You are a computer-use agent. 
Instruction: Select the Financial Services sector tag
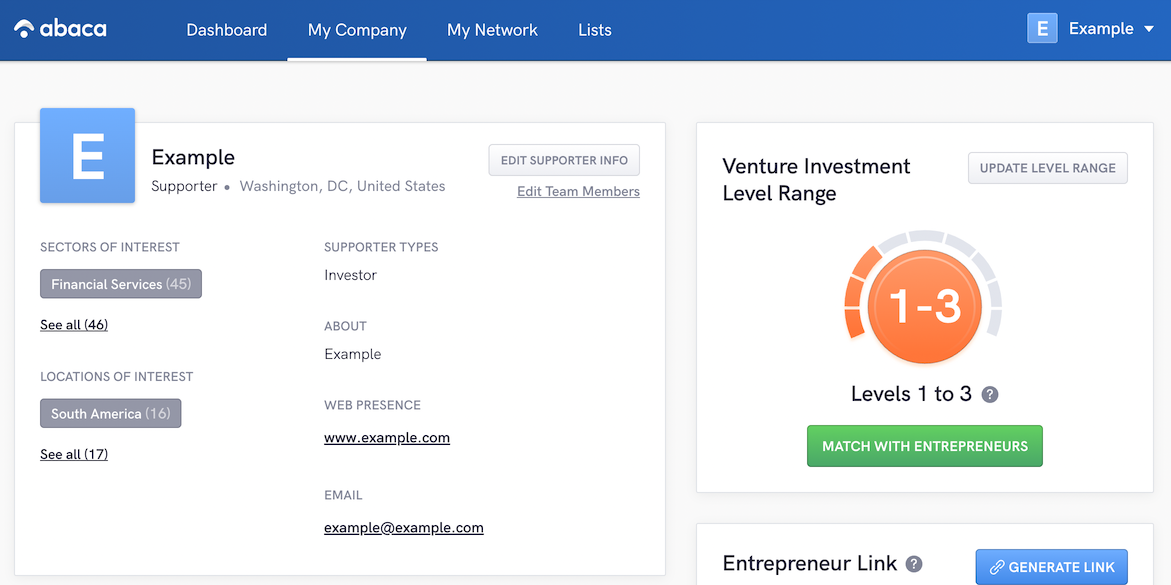[x=121, y=284]
